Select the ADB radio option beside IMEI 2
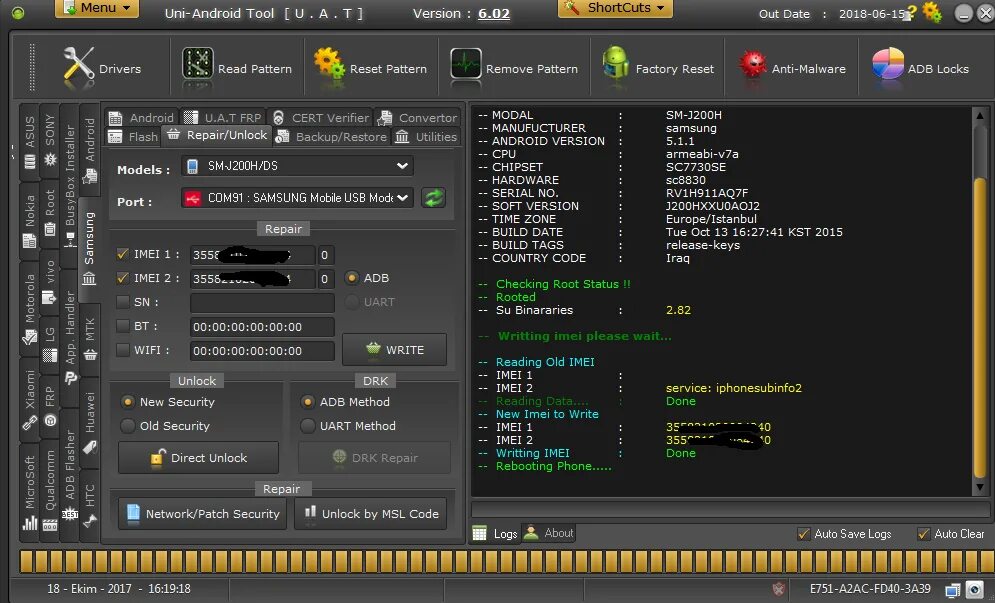The height and width of the screenshot is (603, 995). 351,278
